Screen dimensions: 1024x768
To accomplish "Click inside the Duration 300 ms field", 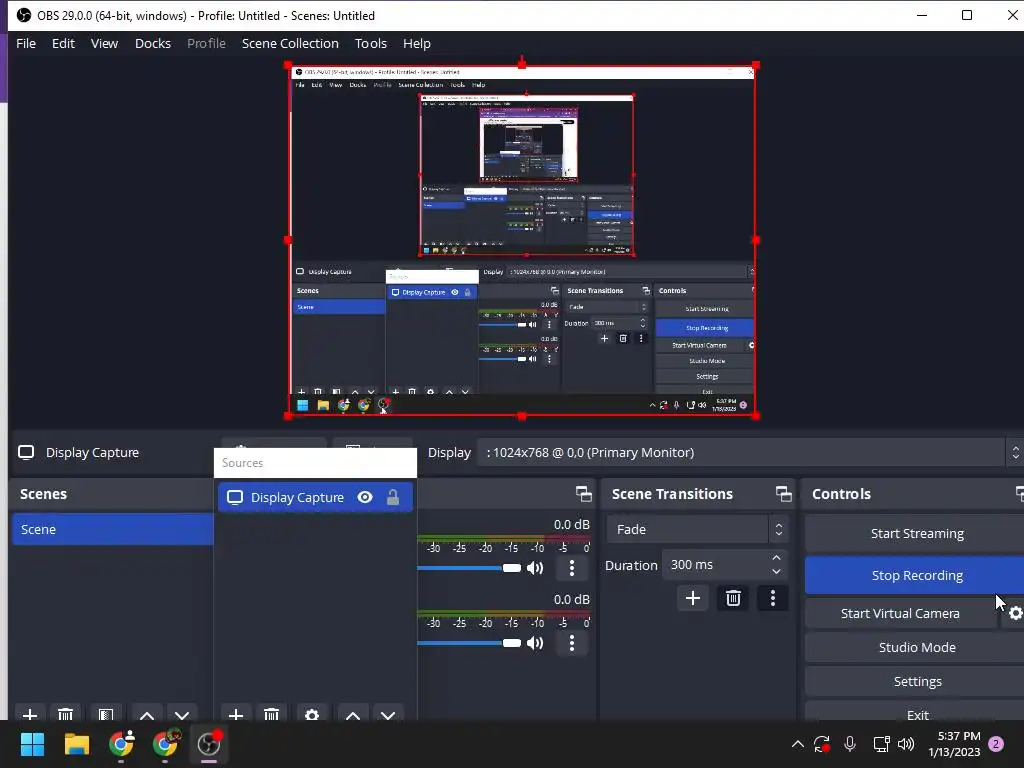I will tap(715, 565).
